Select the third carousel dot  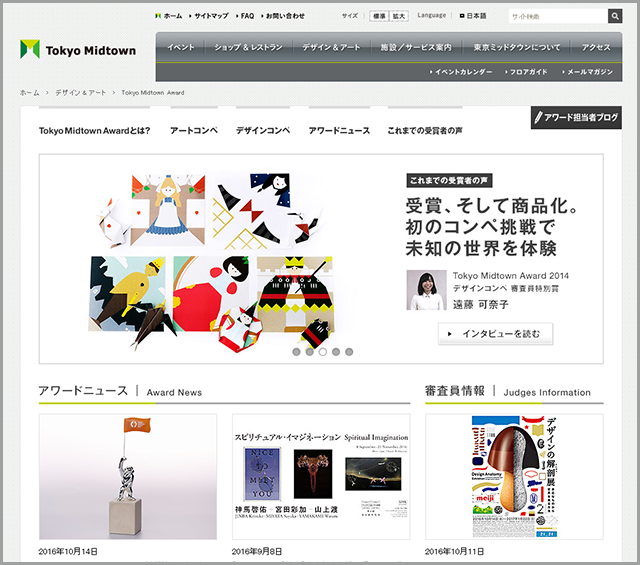323,352
